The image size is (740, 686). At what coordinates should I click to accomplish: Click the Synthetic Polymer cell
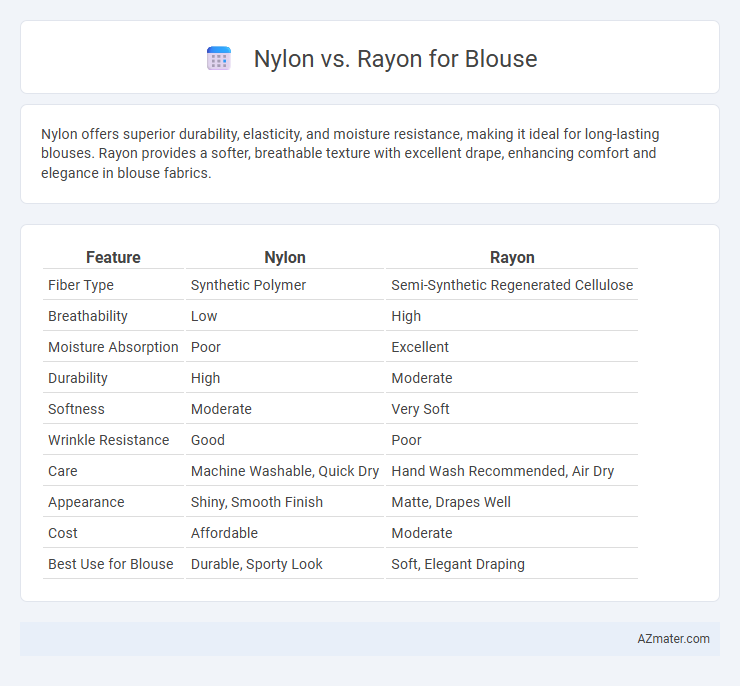[x=248, y=285]
